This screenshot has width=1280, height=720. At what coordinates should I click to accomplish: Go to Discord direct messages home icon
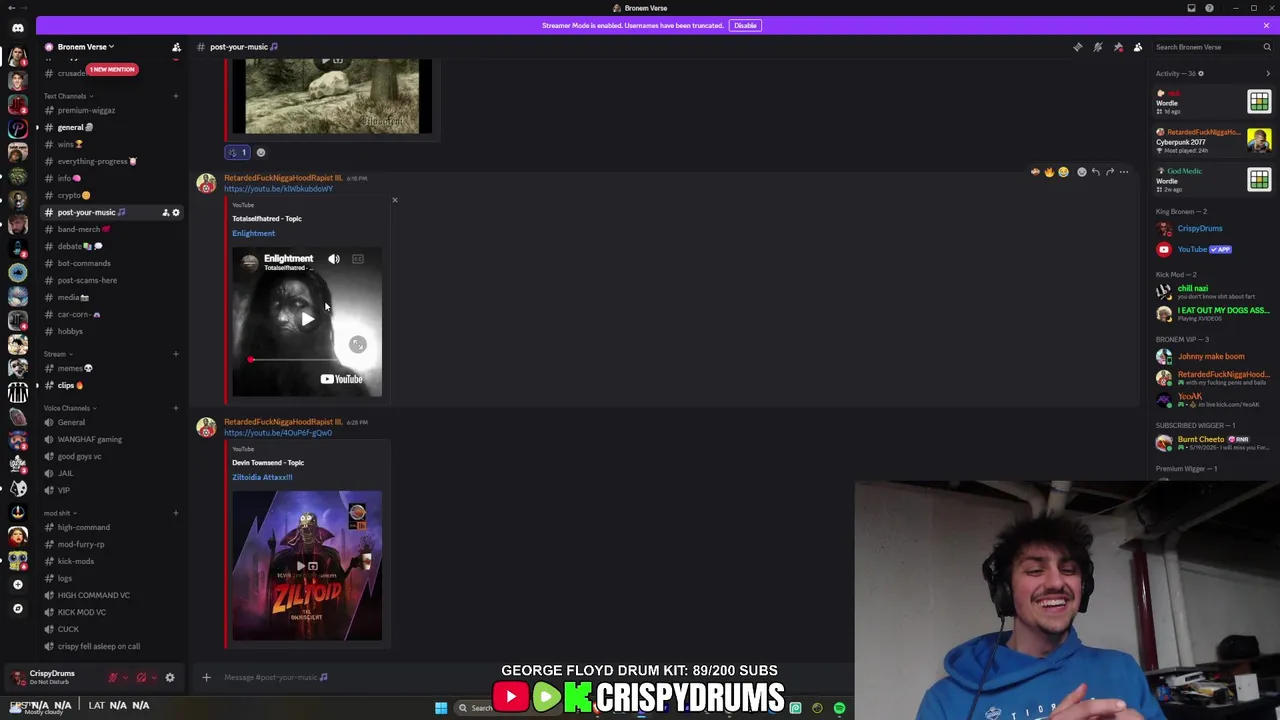tap(18, 28)
